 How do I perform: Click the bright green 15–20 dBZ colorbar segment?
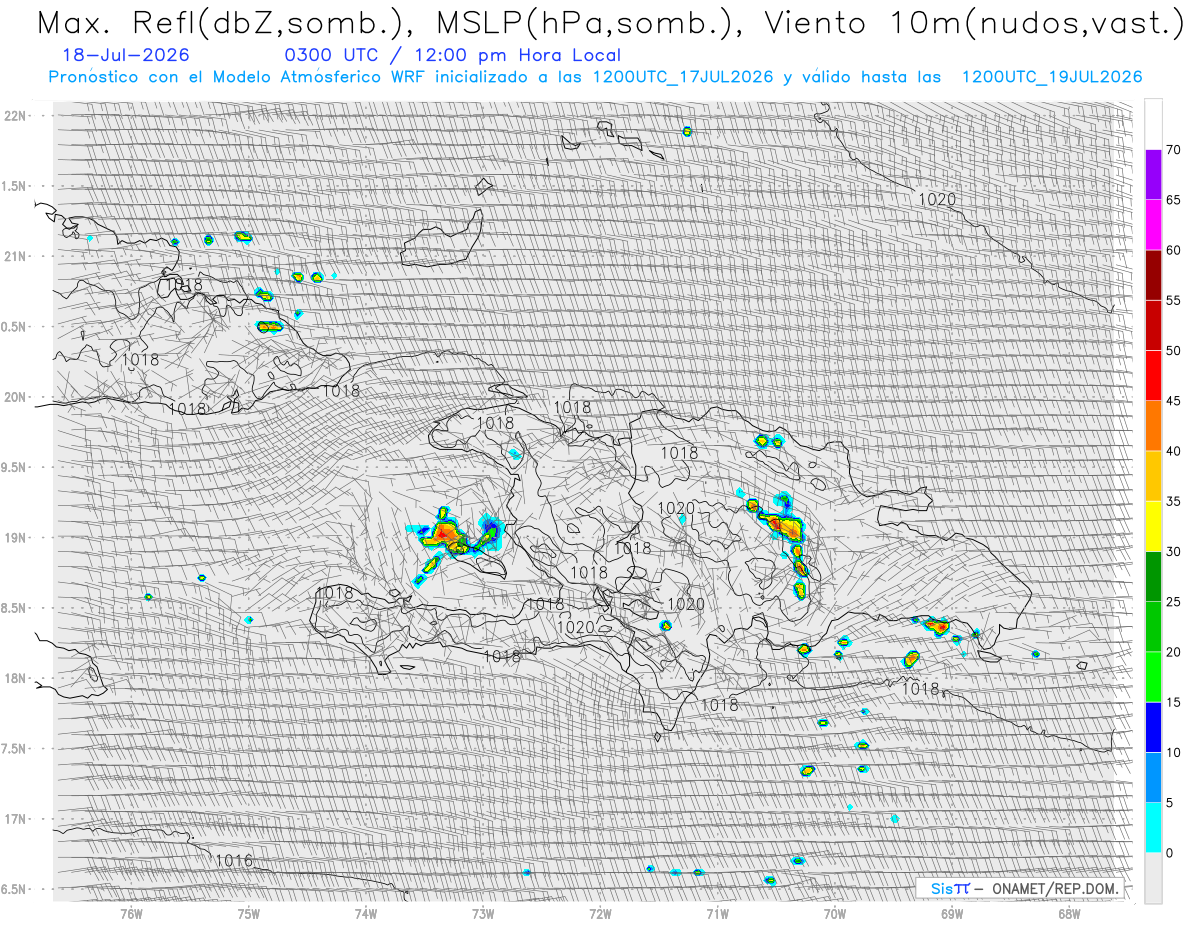(x=1153, y=677)
